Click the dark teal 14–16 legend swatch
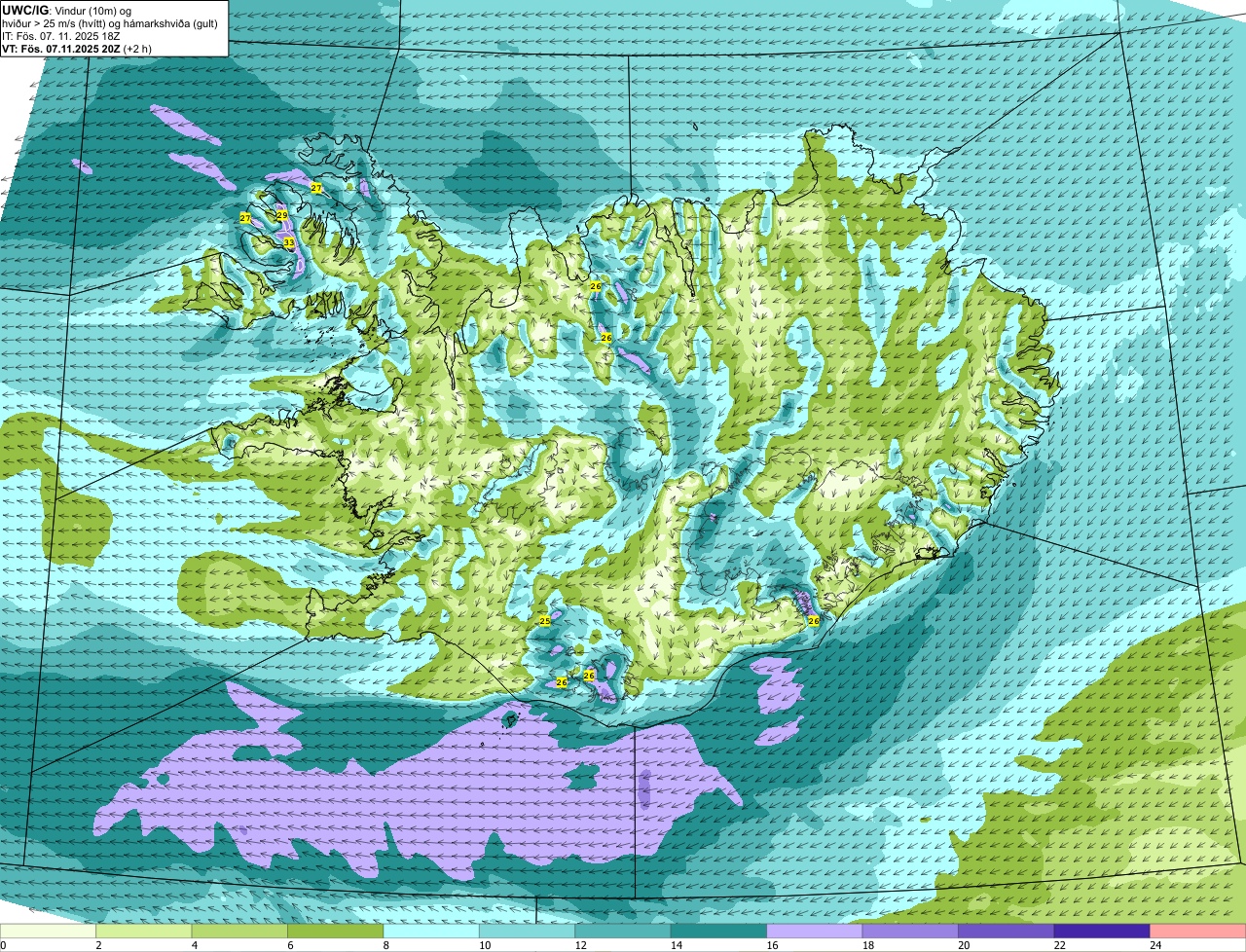 click(x=720, y=931)
